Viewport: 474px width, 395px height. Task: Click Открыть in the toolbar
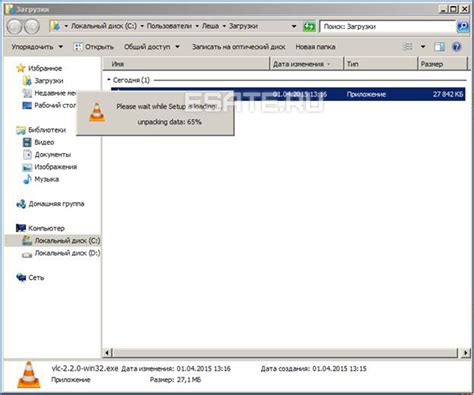94,47
